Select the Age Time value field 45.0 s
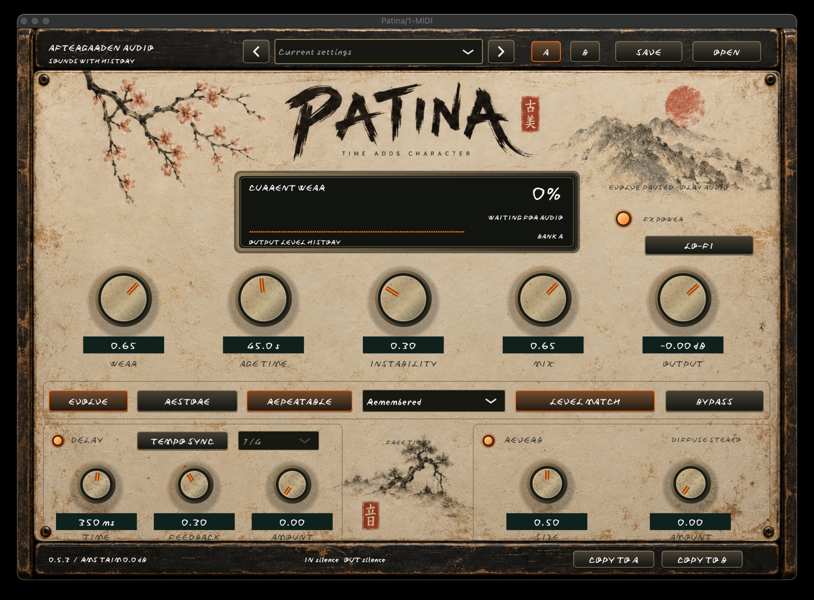The image size is (814, 600). (x=263, y=345)
